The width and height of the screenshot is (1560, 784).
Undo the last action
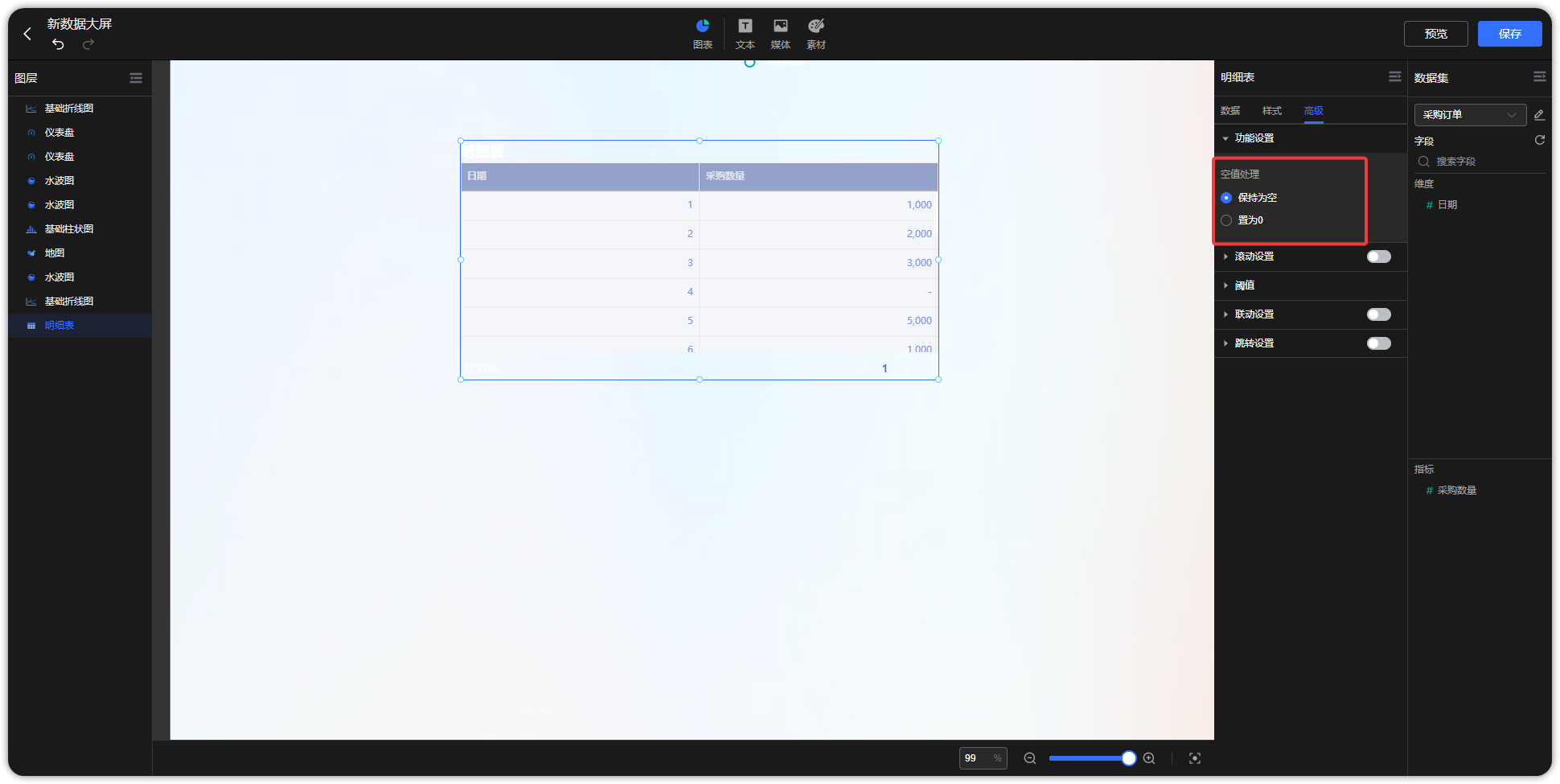[58, 44]
